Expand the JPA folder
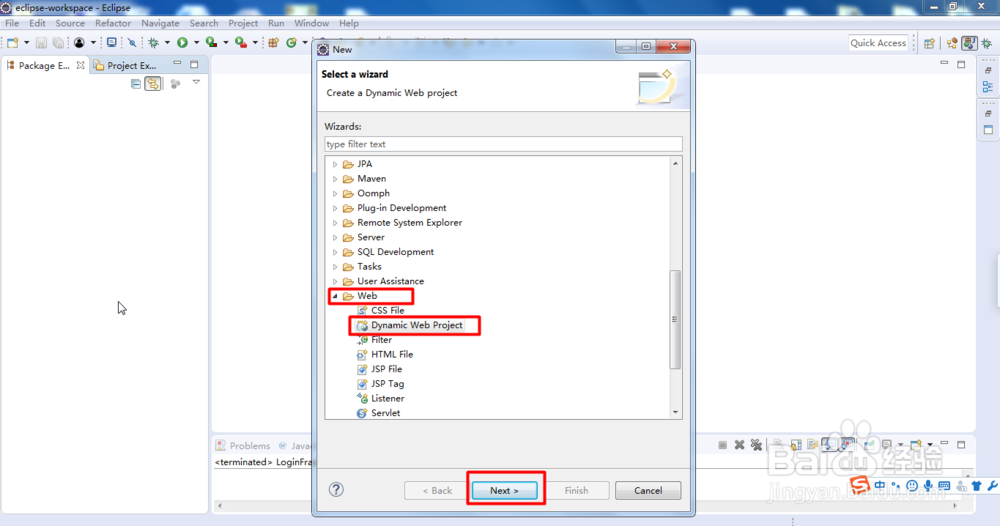 pyautogui.click(x=335, y=164)
